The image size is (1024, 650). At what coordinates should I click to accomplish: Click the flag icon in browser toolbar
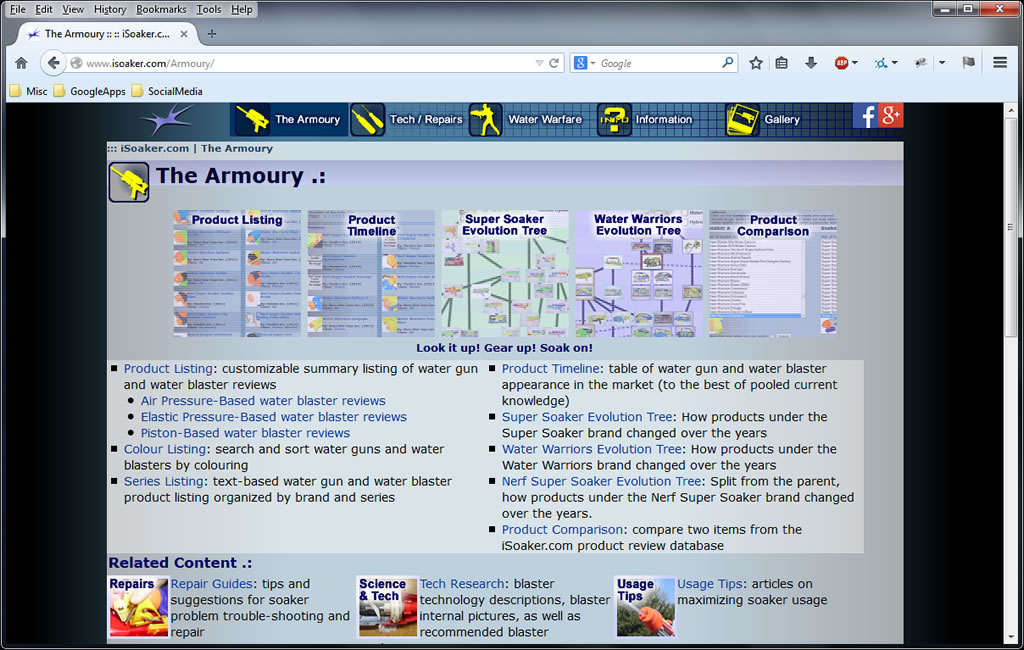[x=968, y=63]
